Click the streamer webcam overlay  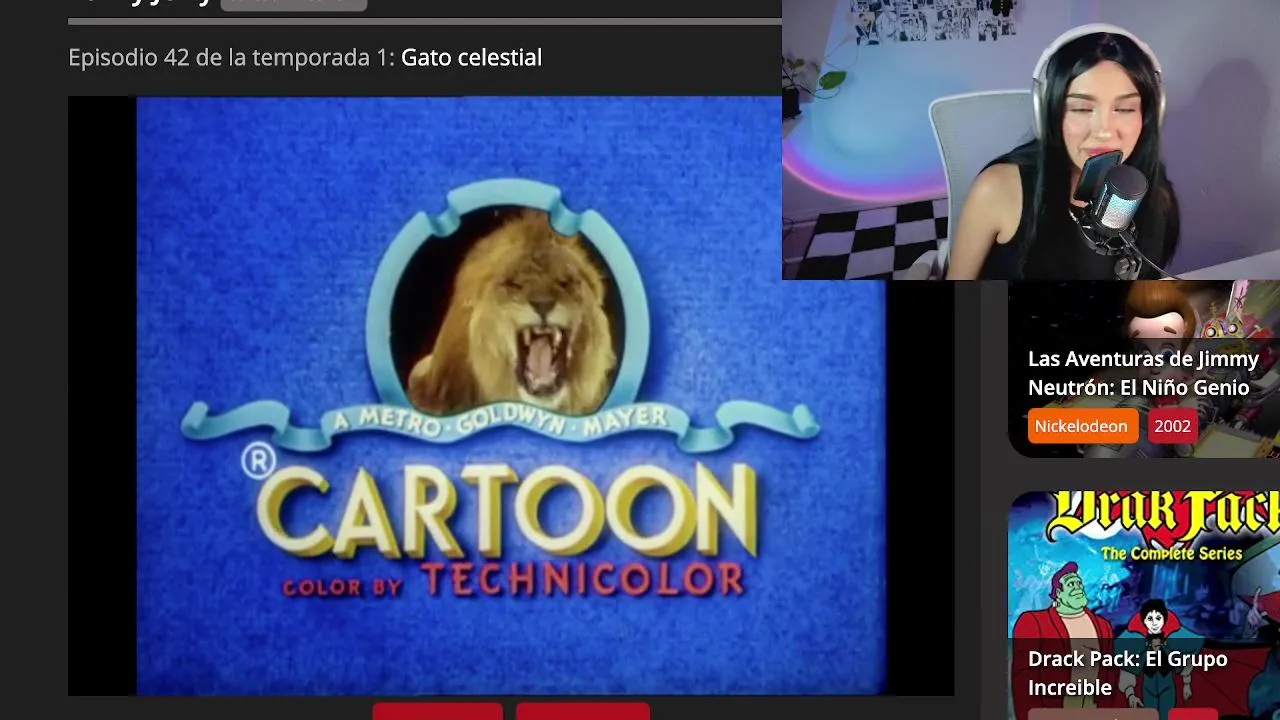click(1031, 140)
